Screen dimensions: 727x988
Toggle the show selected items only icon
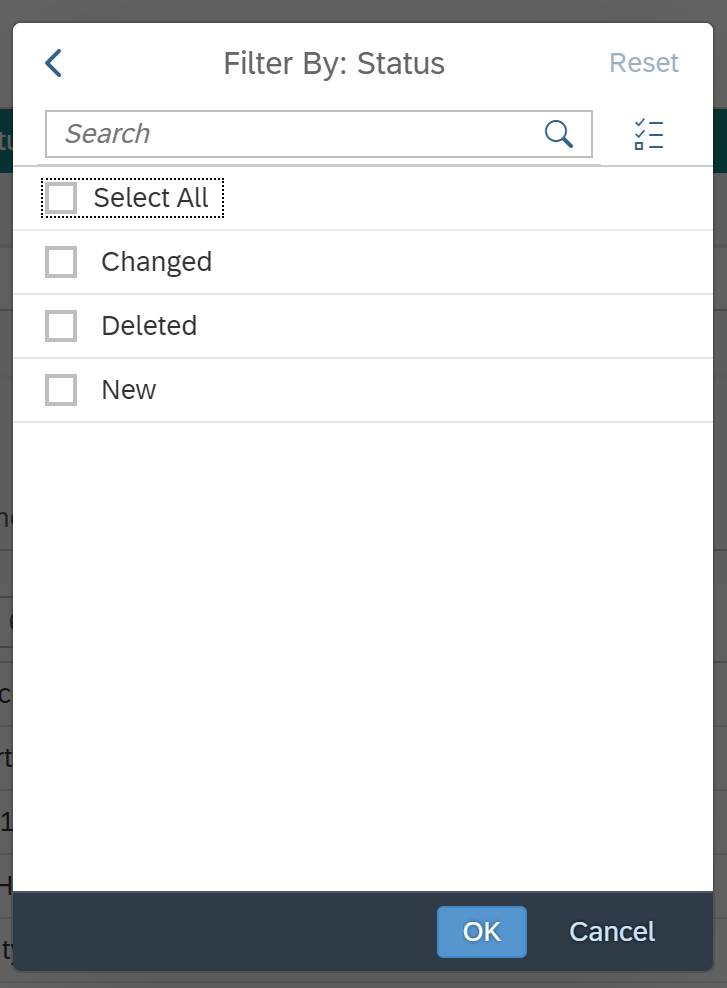(649, 134)
